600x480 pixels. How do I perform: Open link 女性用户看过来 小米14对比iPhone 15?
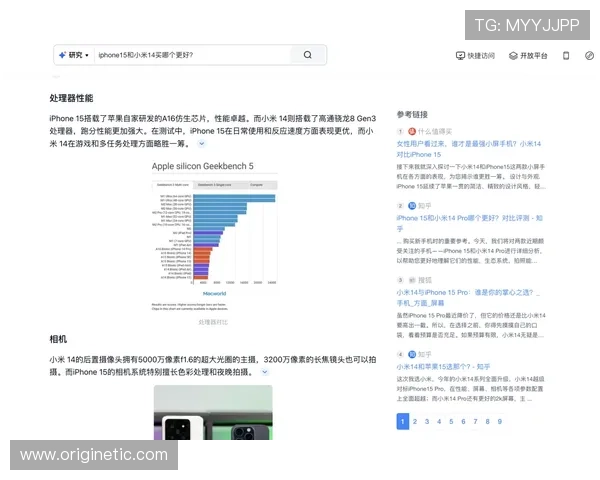point(469,149)
